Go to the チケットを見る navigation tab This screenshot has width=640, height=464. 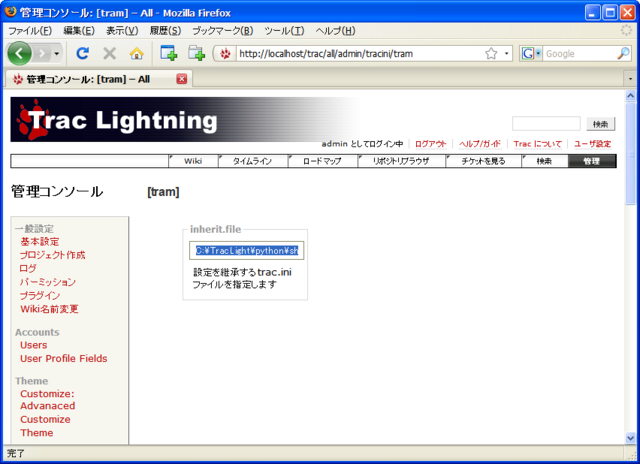point(483,161)
